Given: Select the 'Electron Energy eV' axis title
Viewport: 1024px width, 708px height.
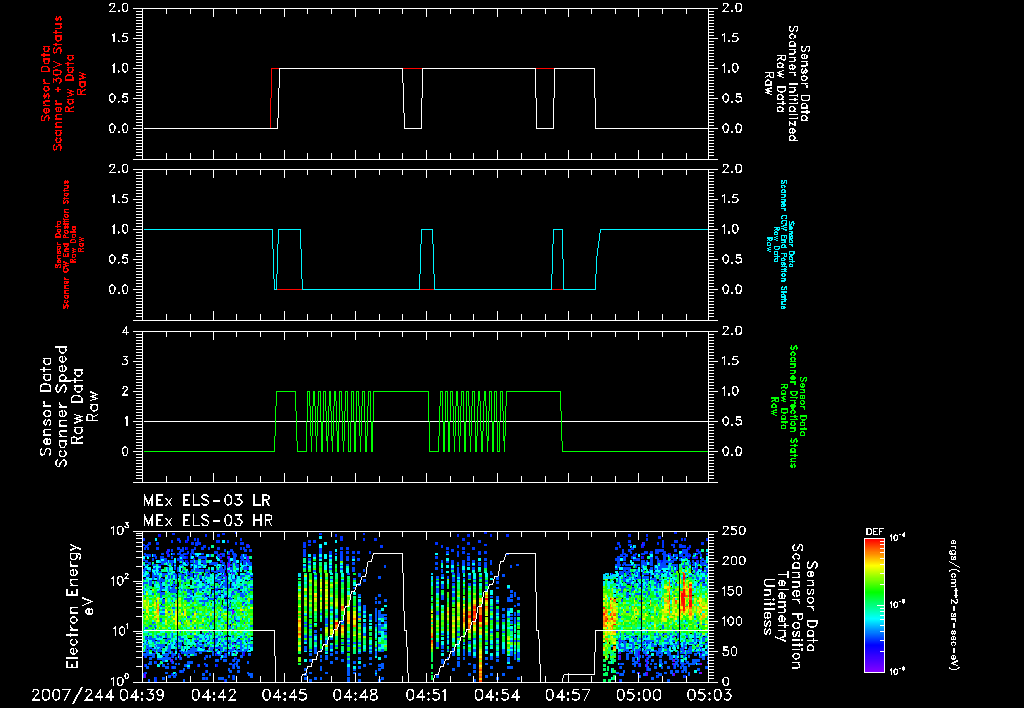Looking at the screenshot, I should (80, 606).
